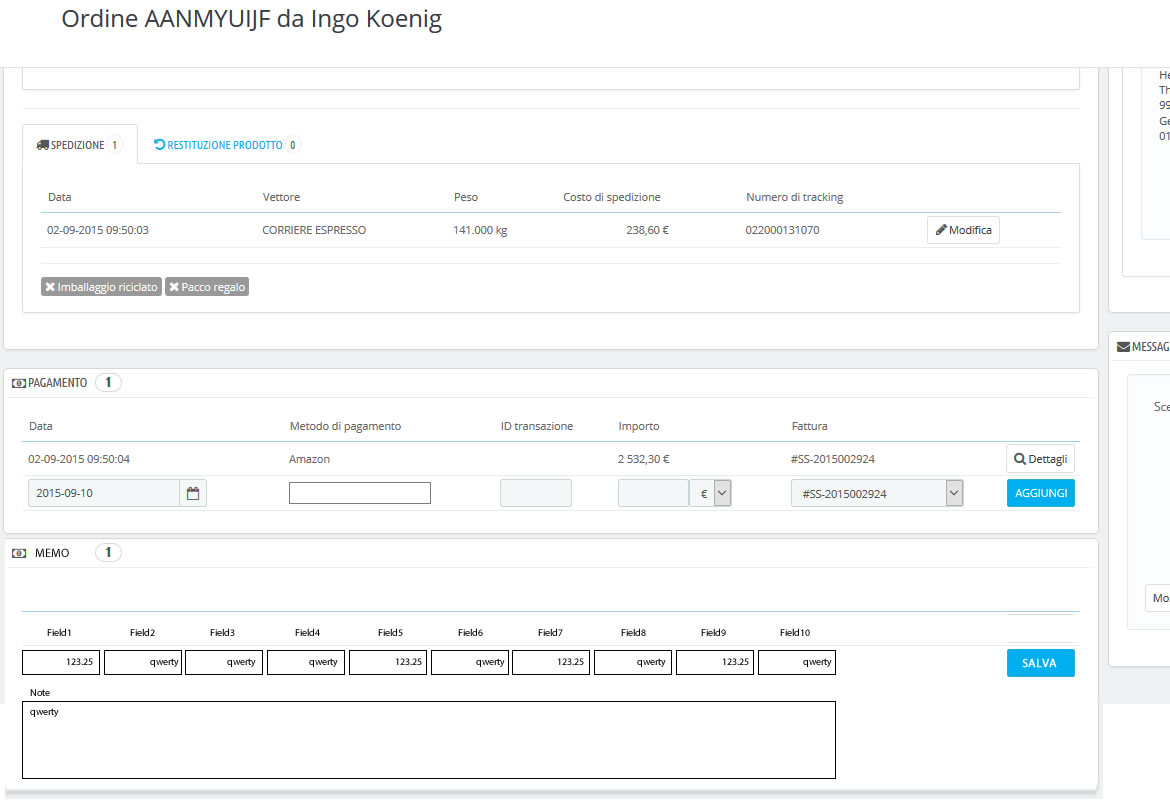Click the X icon on Imballaggio riciclato
Image resolution: width=1170 pixels, height=800 pixels.
pyautogui.click(x=50, y=287)
